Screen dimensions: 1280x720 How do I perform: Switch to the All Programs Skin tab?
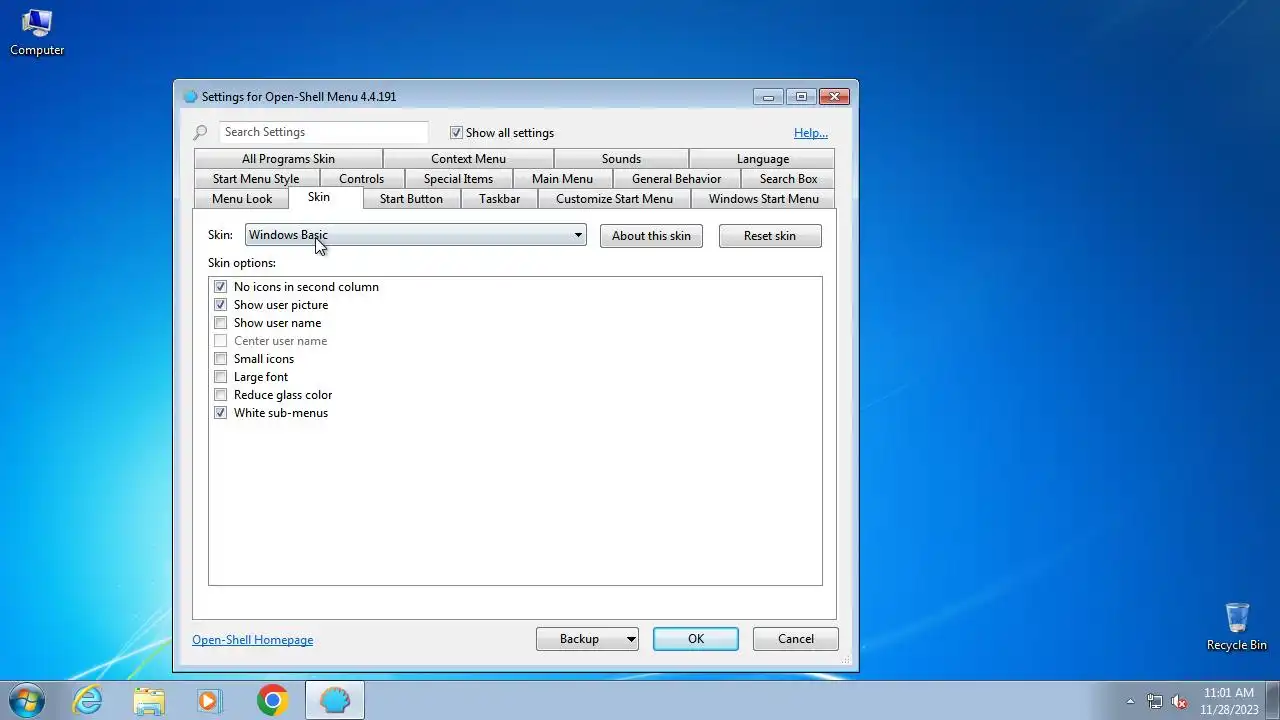(x=288, y=159)
